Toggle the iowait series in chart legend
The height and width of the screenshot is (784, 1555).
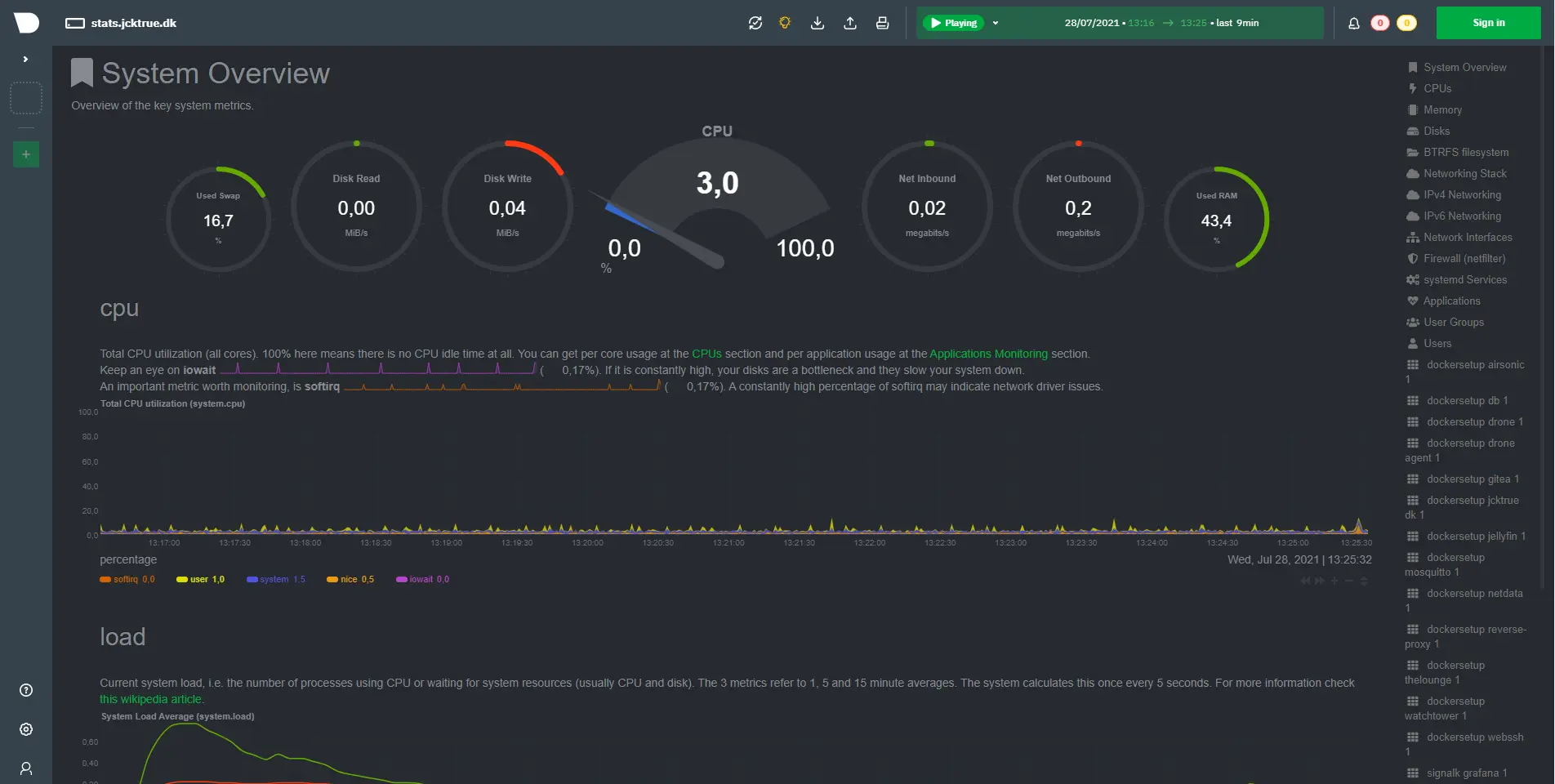point(421,580)
